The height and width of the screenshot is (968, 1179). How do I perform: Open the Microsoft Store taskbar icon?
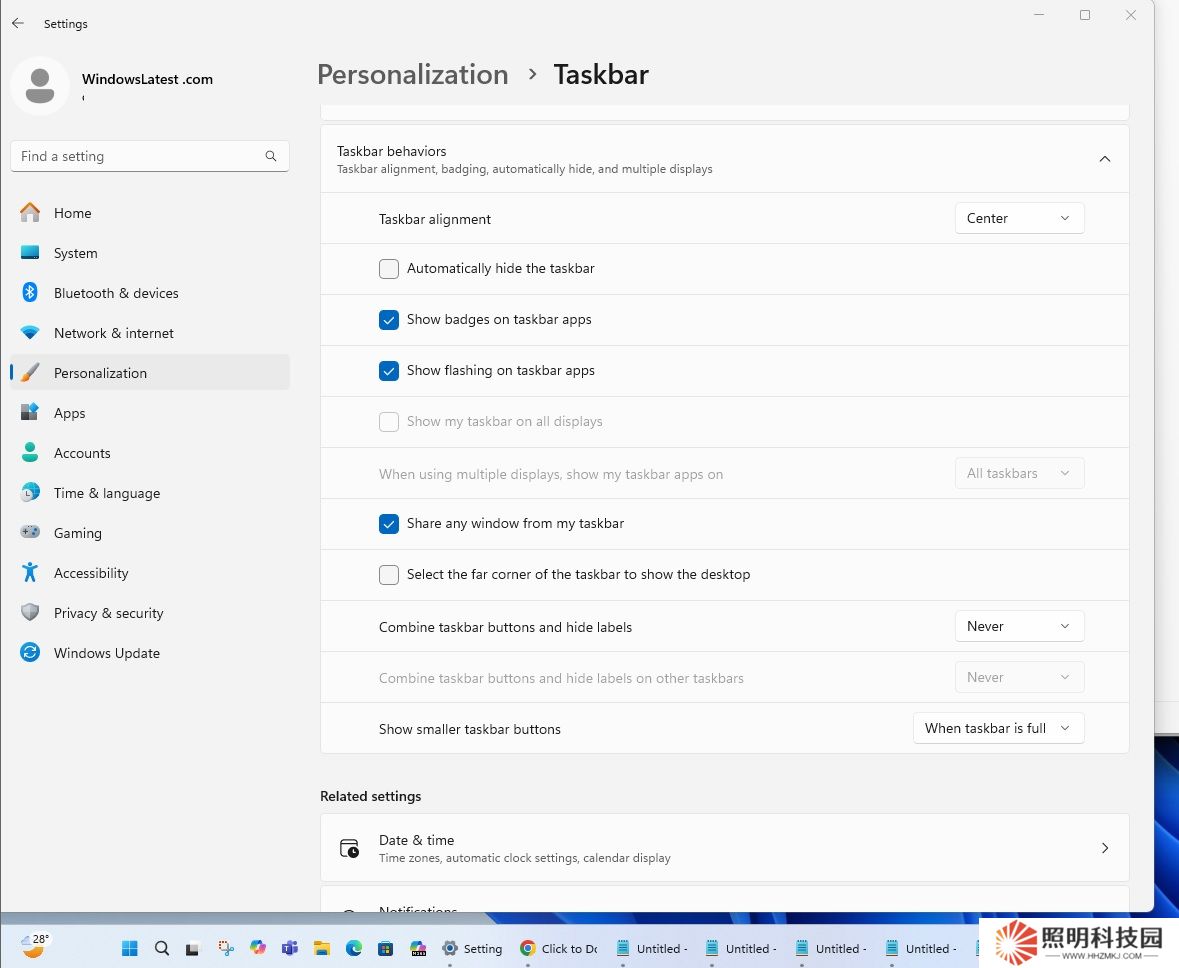[385, 948]
